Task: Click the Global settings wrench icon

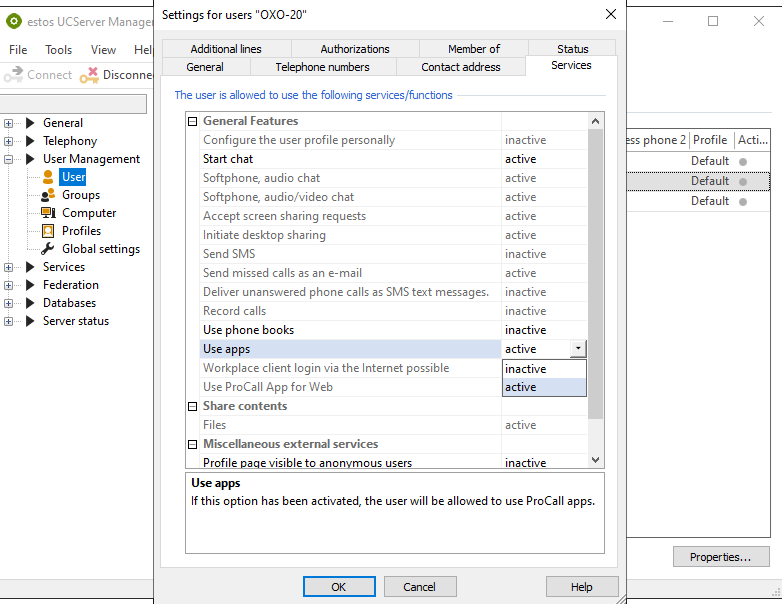Action: pos(48,249)
